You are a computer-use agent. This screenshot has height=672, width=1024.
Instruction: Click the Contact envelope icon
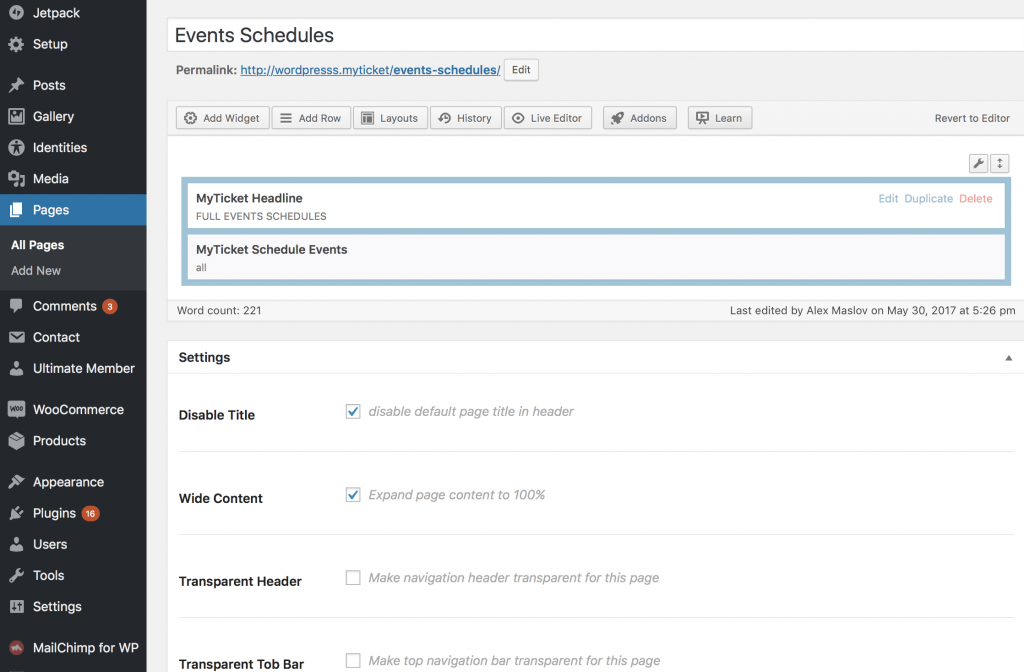click(x=16, y=337)
